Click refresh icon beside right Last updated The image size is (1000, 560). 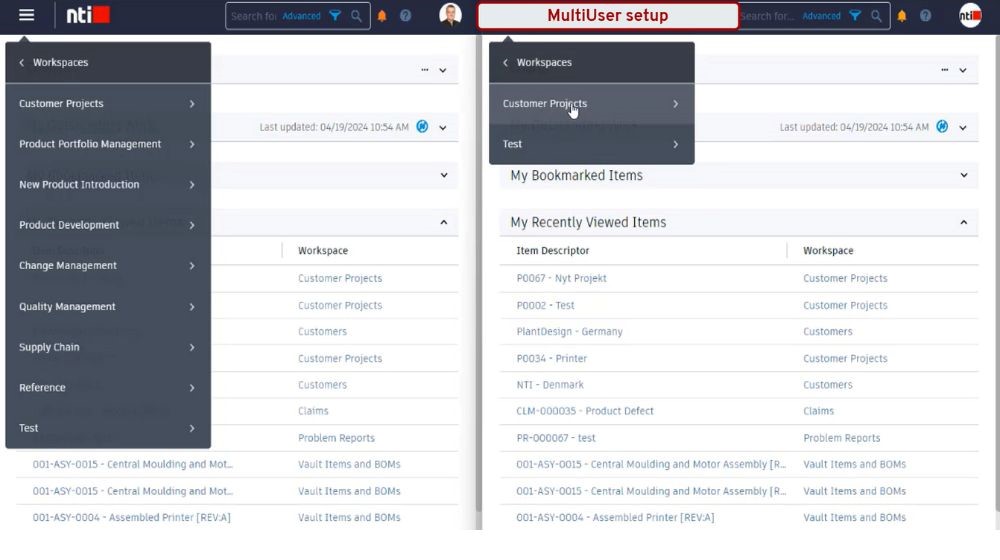[x=942, y=126]
